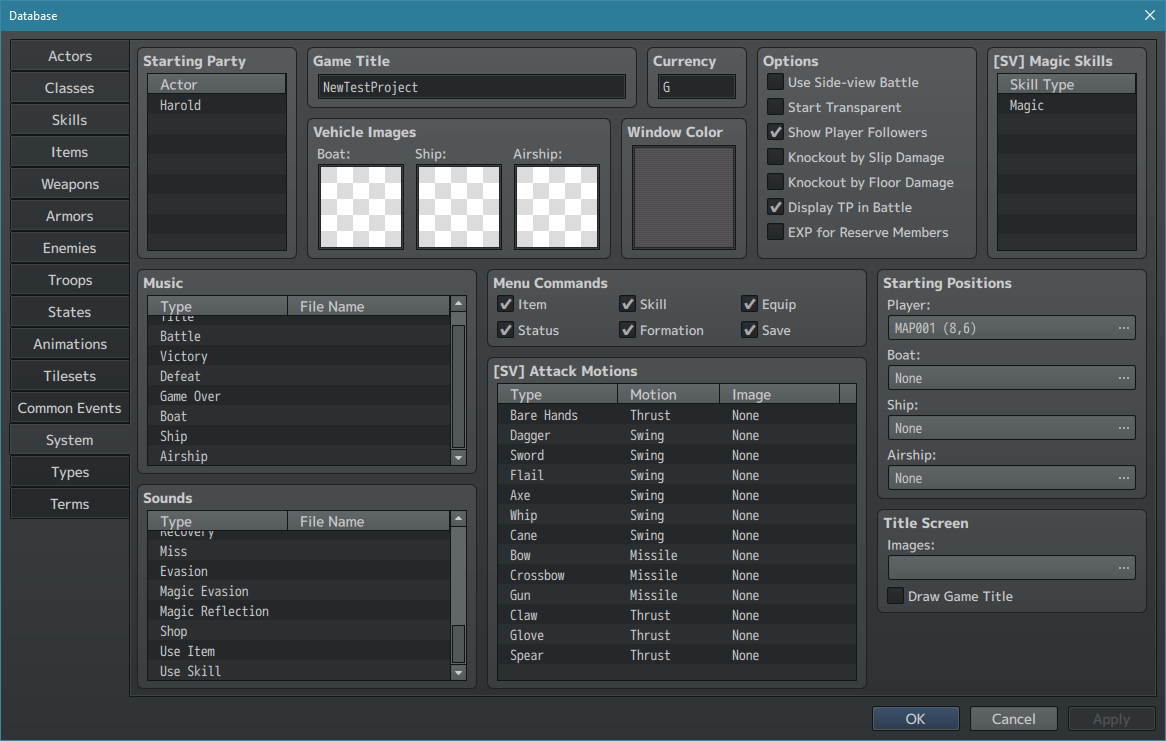1166x741 pixels.
Task: Select the Airship vehicle image
Action: (x=556, y=206)
